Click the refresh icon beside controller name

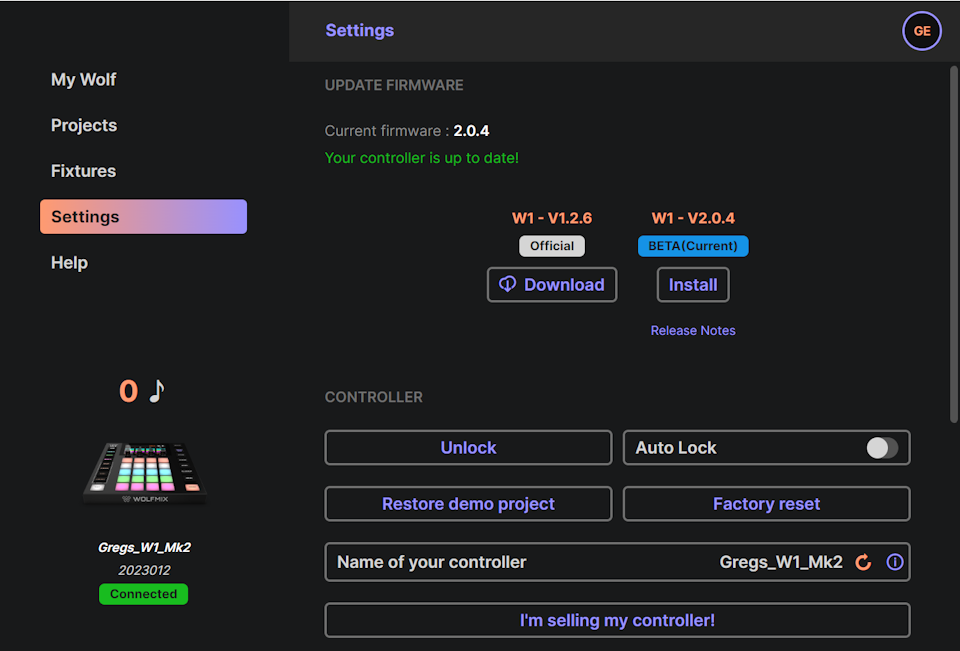[x=863, y=562]
